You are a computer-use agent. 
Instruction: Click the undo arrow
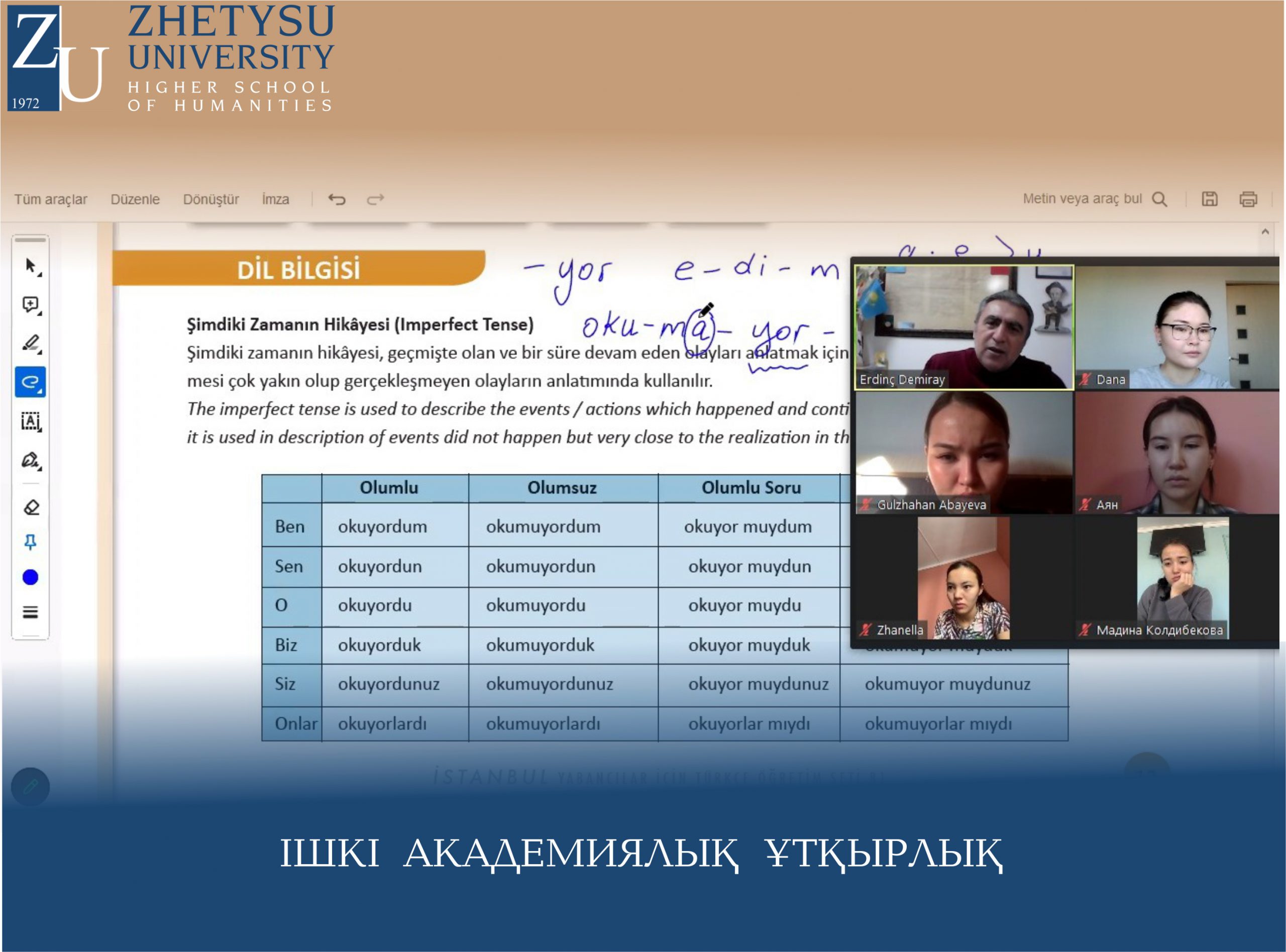pyautogui.click(x=337, y=199)
